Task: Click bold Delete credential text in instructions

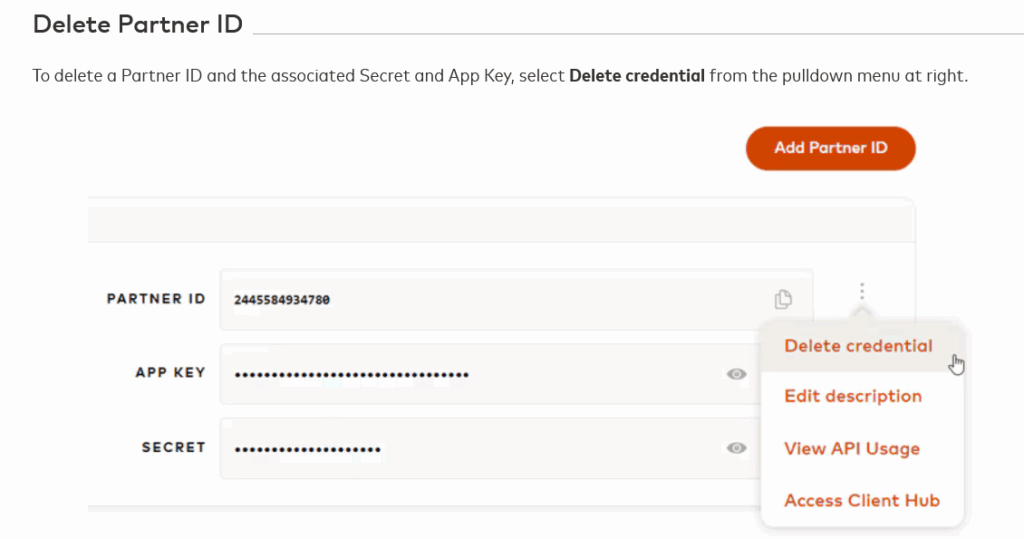Action: (x=637, y=76)
